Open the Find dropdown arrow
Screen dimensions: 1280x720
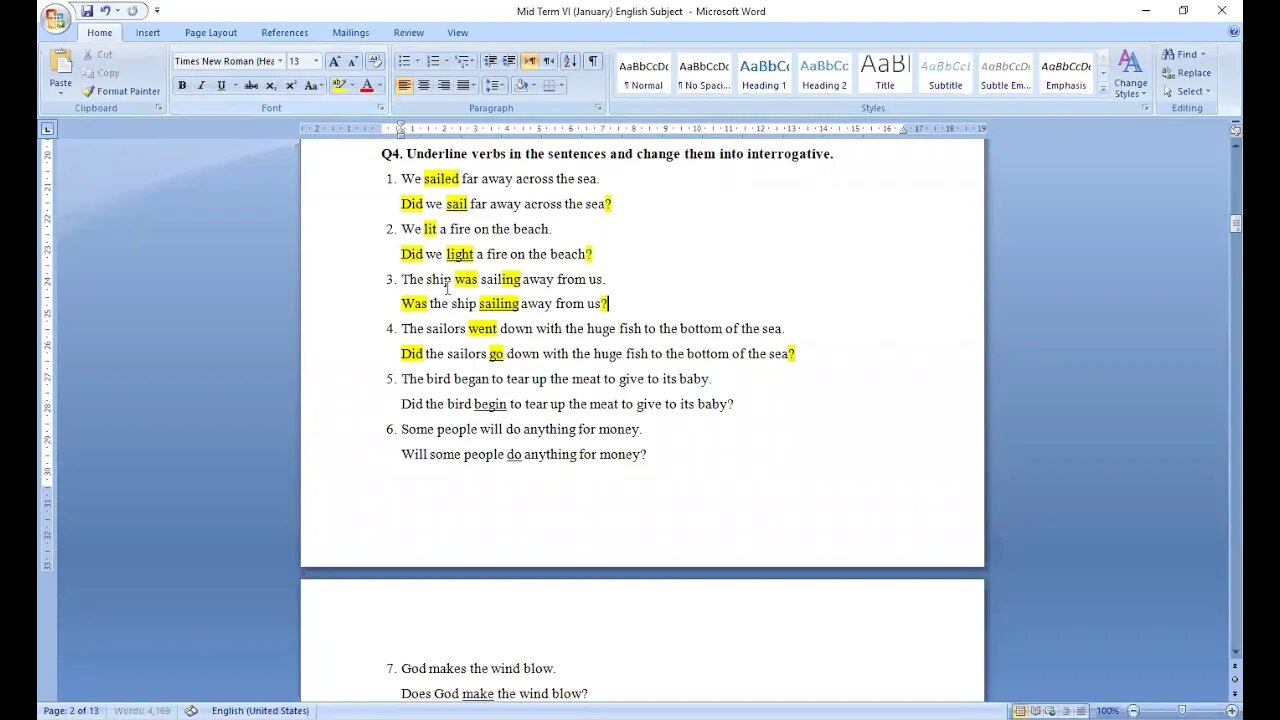pyautogui.click(x=1203, y=55)
